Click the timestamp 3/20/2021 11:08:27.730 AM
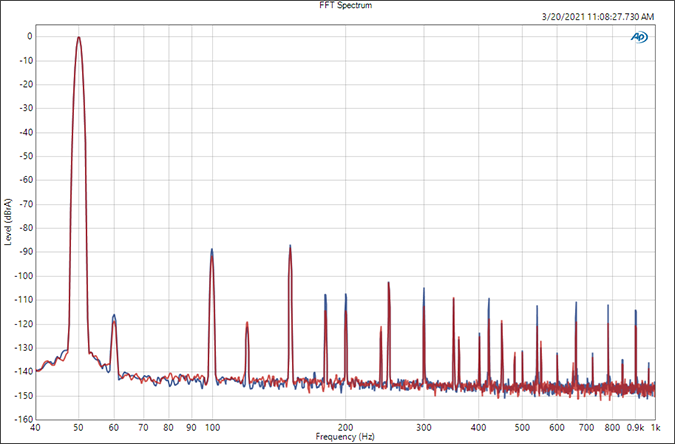The image size is (675, 444). click(x=598, y=17)
